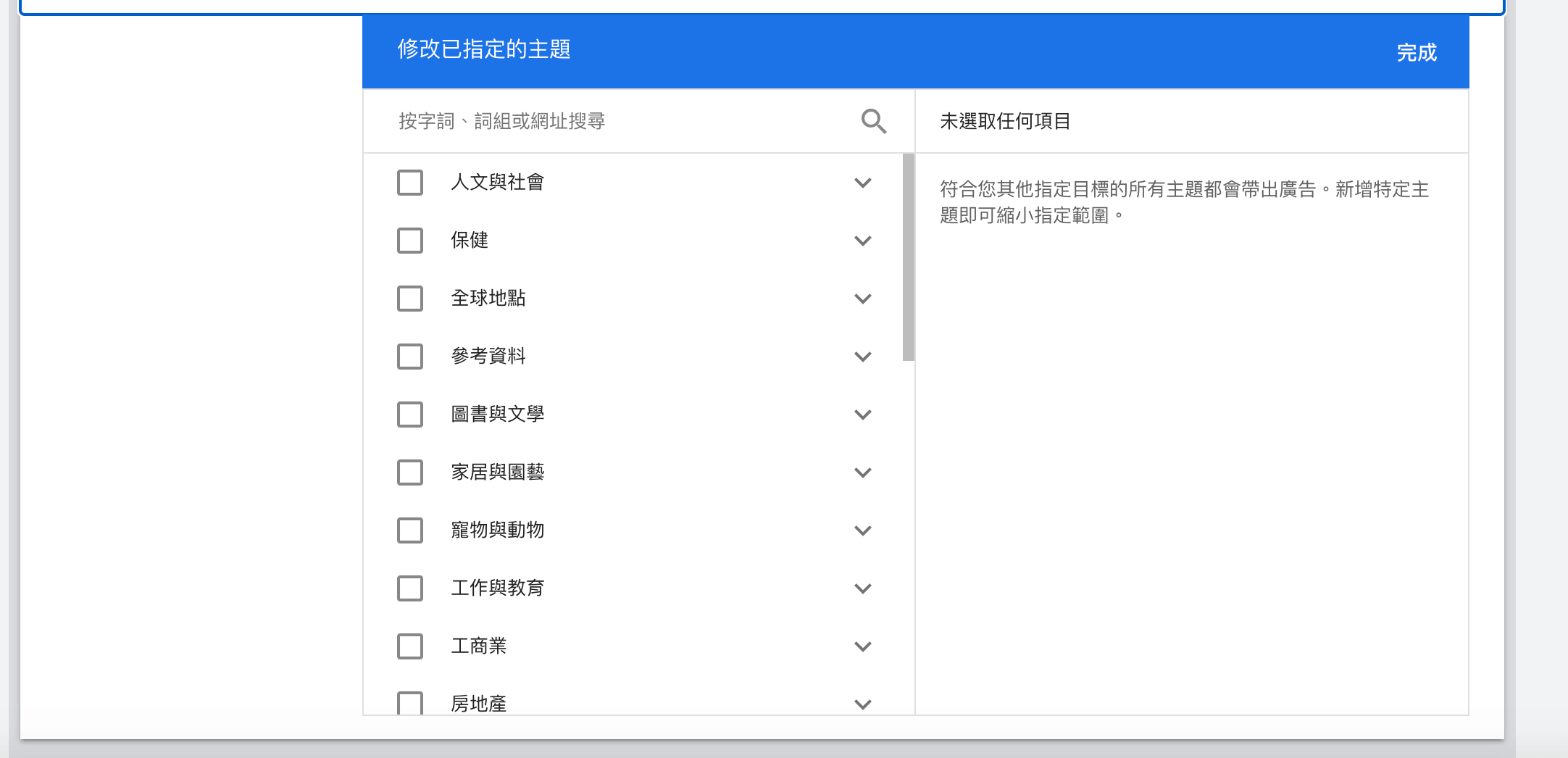
Task: Select the 參考資料 topic label
Action: click(488, 357)
